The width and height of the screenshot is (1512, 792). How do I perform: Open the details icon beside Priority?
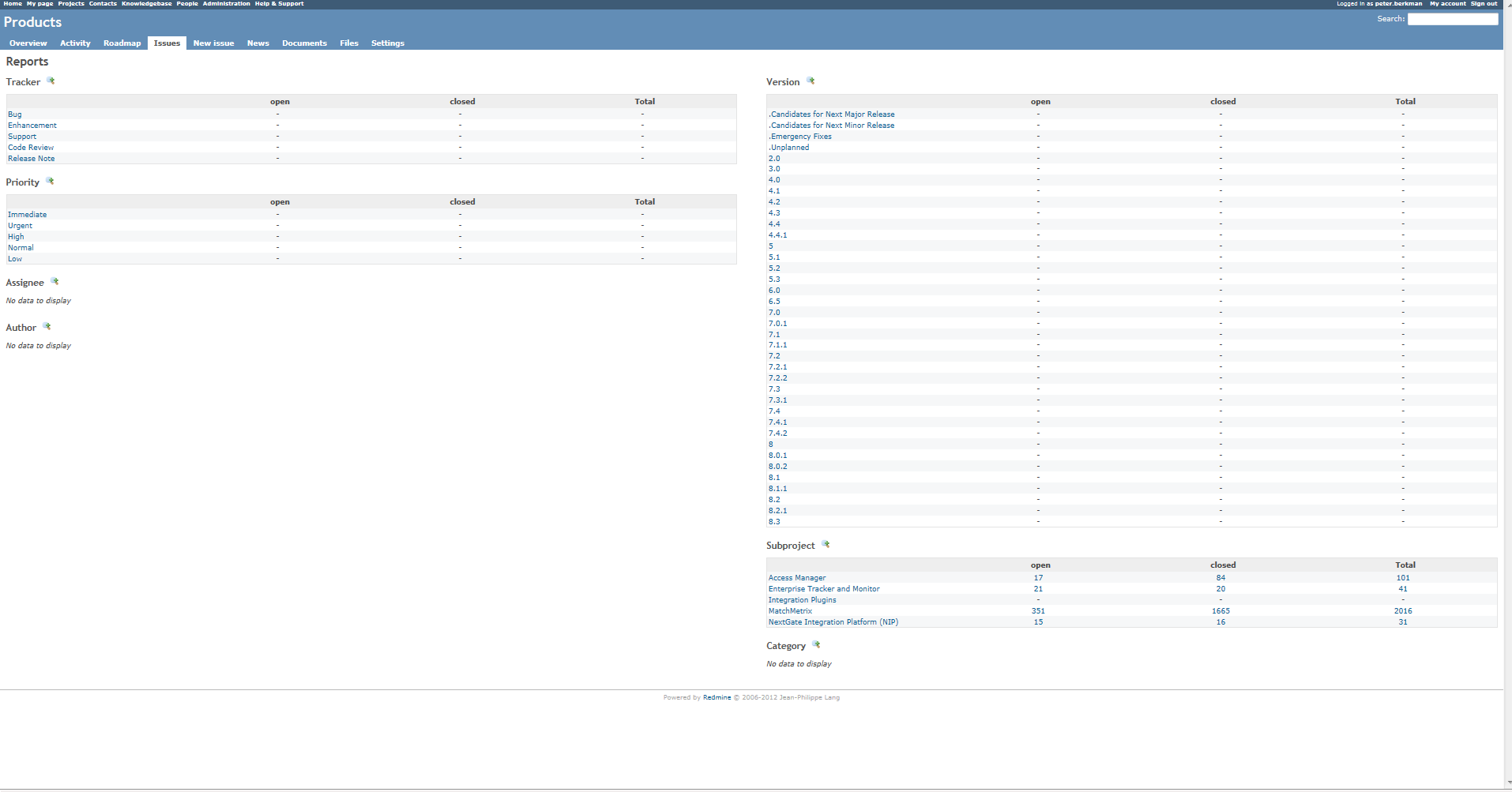[50, 182]
